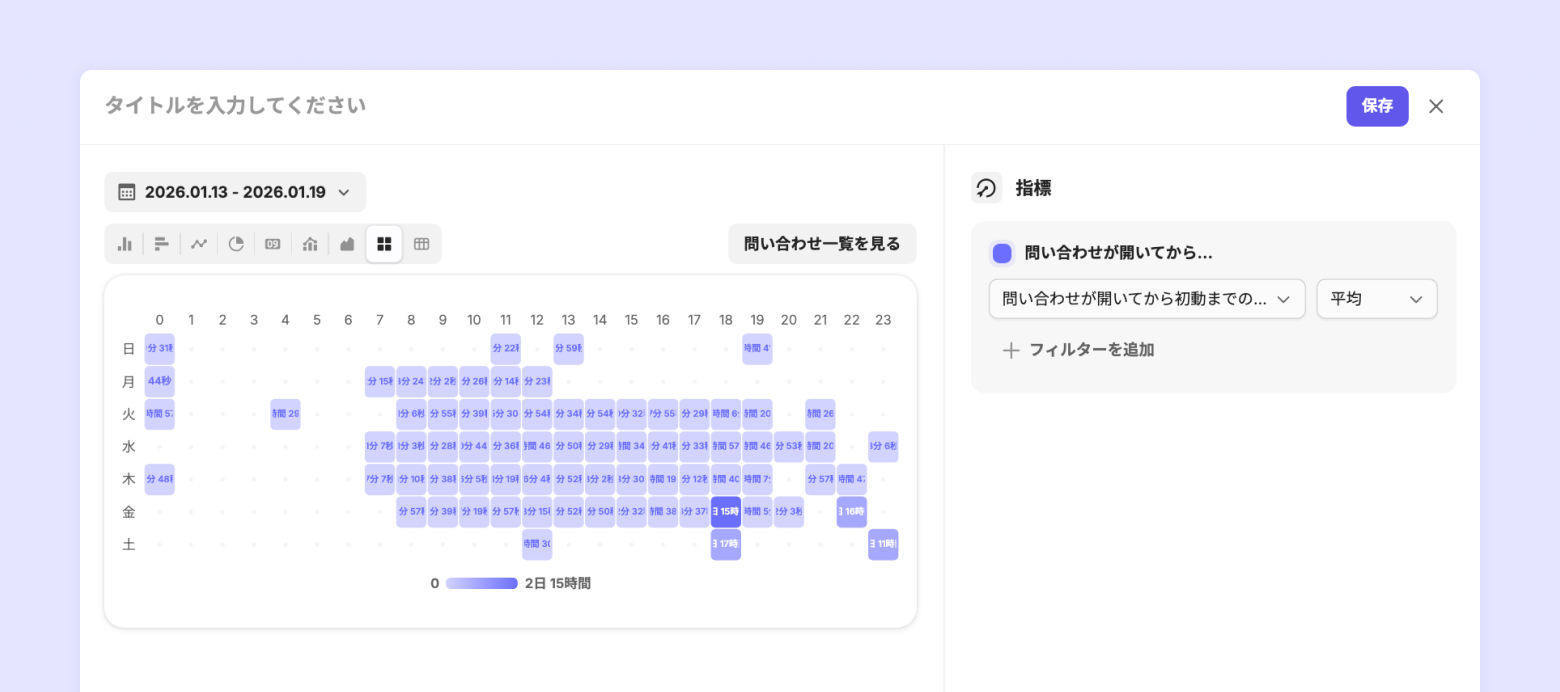
Task: Switch to vertical bar chart view
Action: pos(125,244)
